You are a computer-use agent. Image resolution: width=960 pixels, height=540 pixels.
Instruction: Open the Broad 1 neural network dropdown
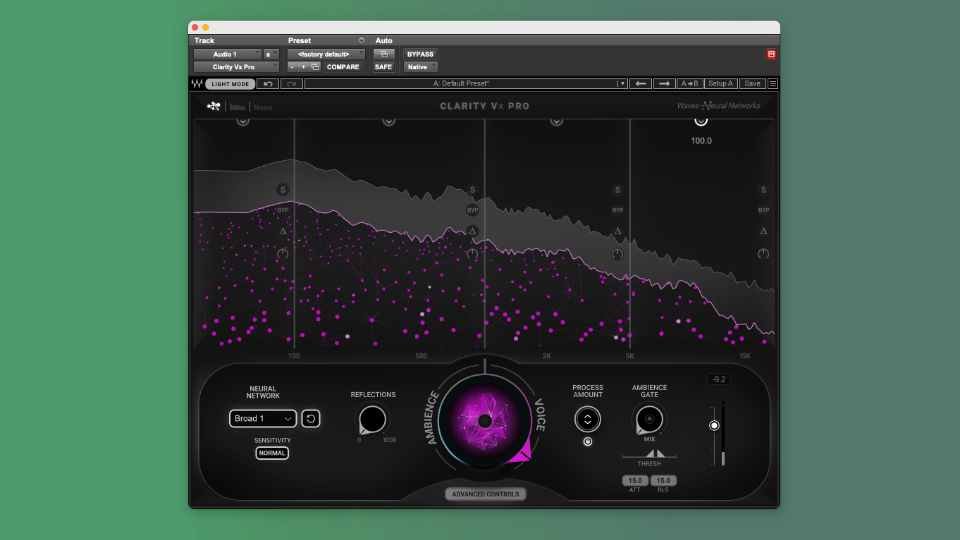[x=263, y=419]
